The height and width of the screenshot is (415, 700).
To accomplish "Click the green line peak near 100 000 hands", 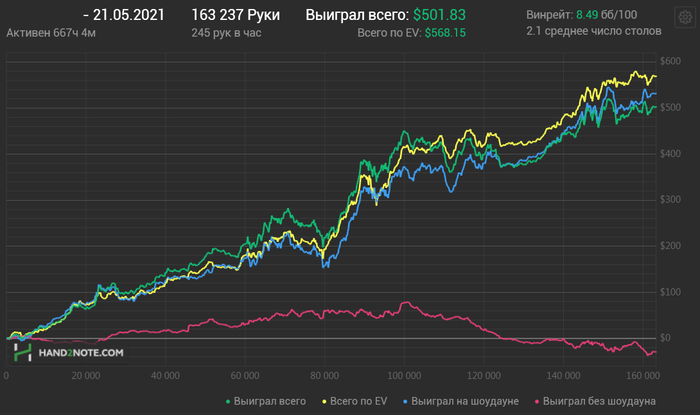I will point(404,132).
